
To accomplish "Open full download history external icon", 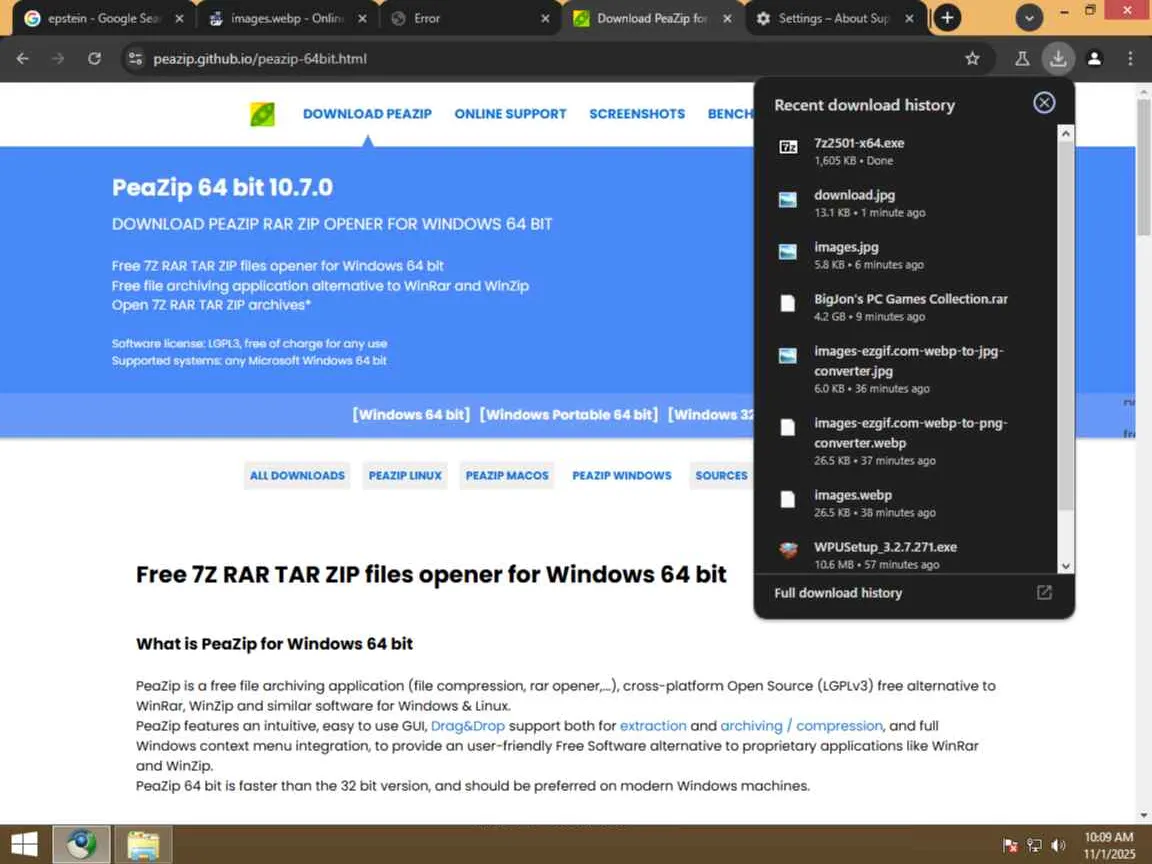I will point(1043,593).
